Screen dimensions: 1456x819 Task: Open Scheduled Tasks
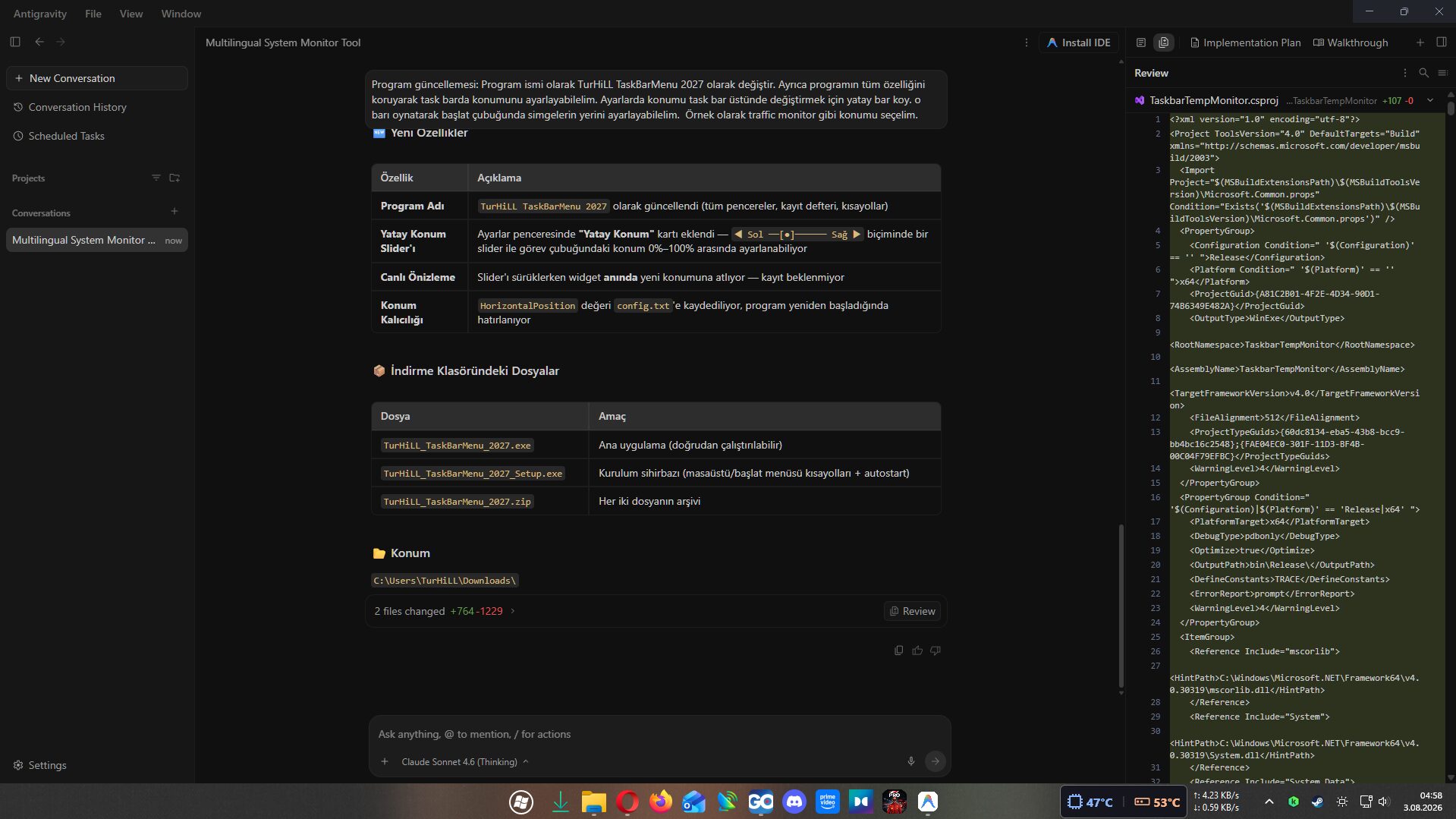click(67, 136)
